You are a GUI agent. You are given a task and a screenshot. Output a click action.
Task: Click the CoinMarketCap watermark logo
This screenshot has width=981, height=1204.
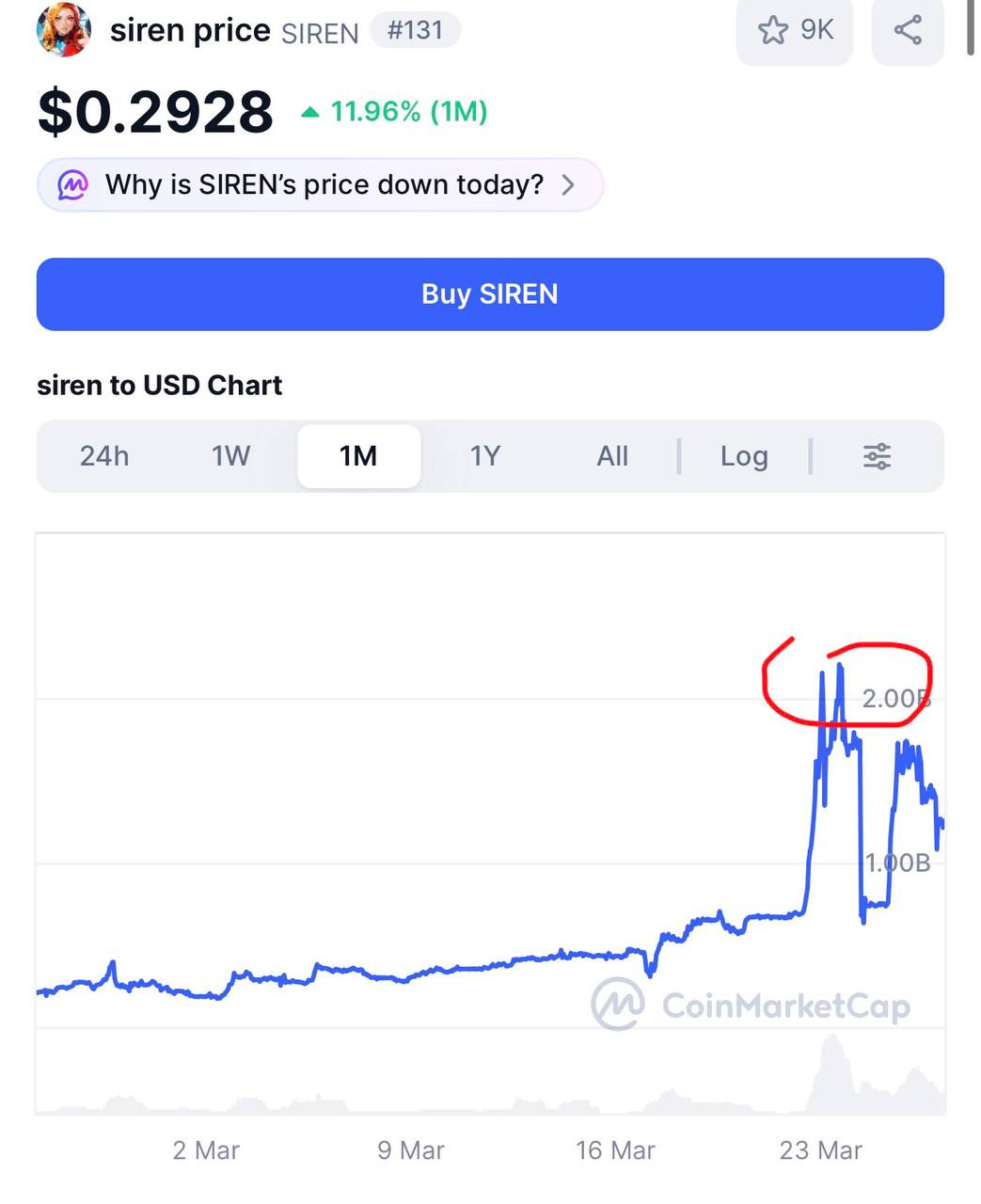point(618,1005)
